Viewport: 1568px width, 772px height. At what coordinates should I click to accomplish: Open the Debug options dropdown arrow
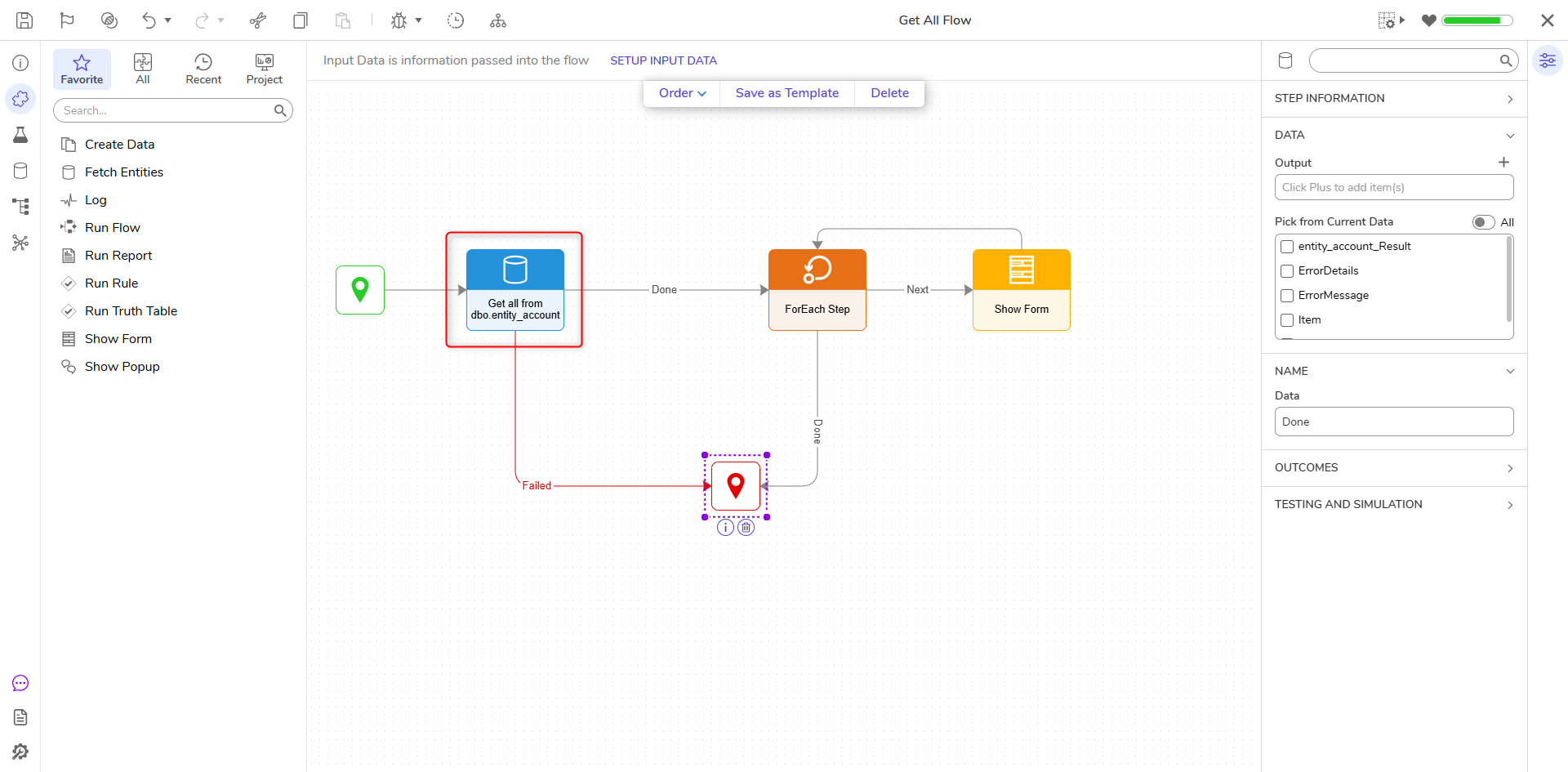419,20
